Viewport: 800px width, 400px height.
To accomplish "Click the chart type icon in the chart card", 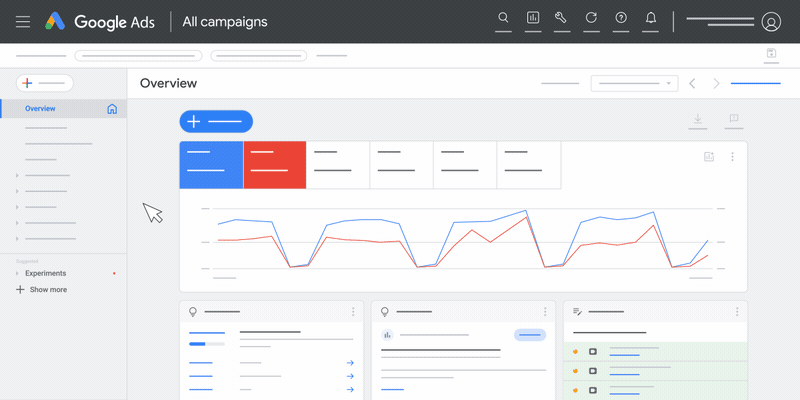I will tap(709, 157).
